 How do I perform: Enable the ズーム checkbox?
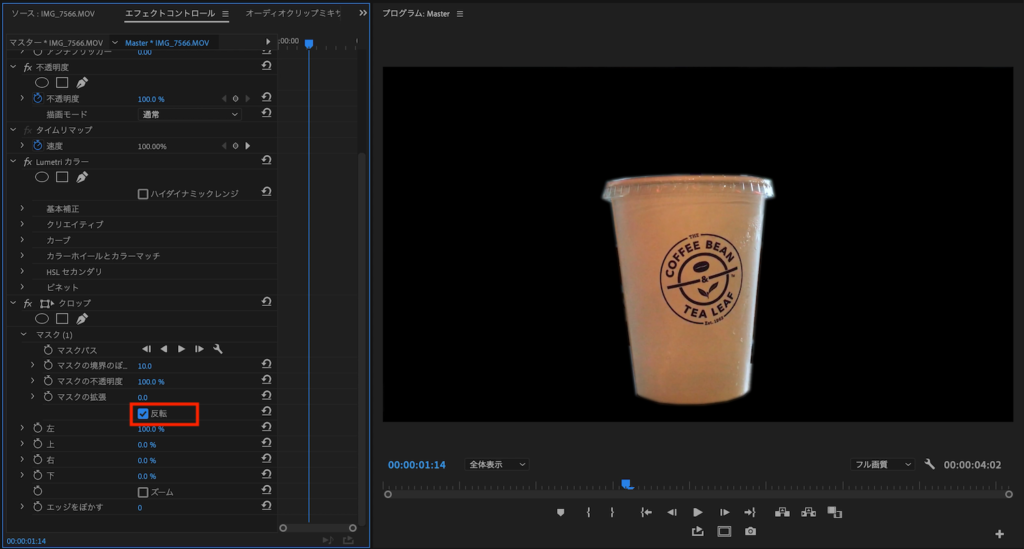coord(143,492)
